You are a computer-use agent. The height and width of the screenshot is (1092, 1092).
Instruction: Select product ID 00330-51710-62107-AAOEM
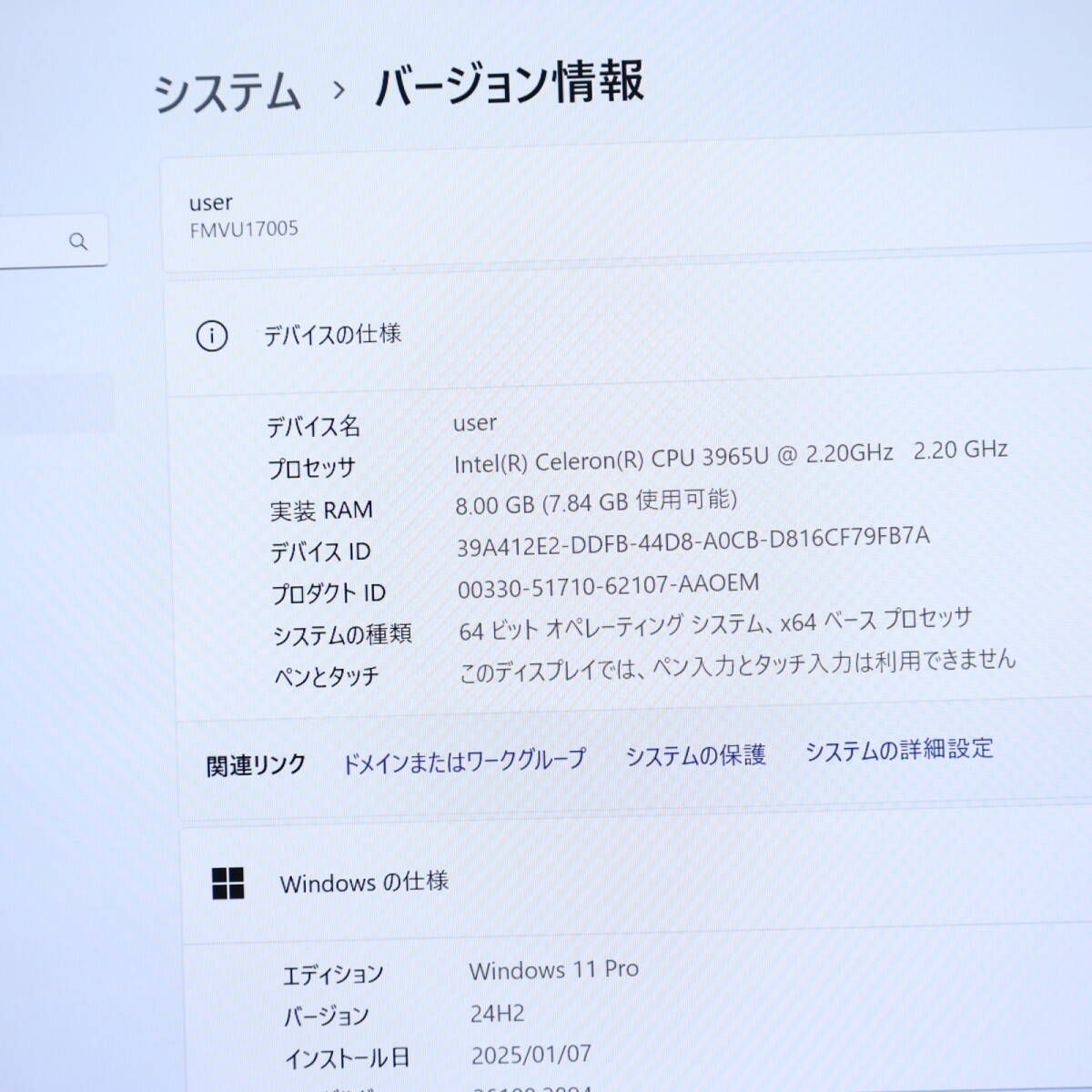(x=608, y=585)
